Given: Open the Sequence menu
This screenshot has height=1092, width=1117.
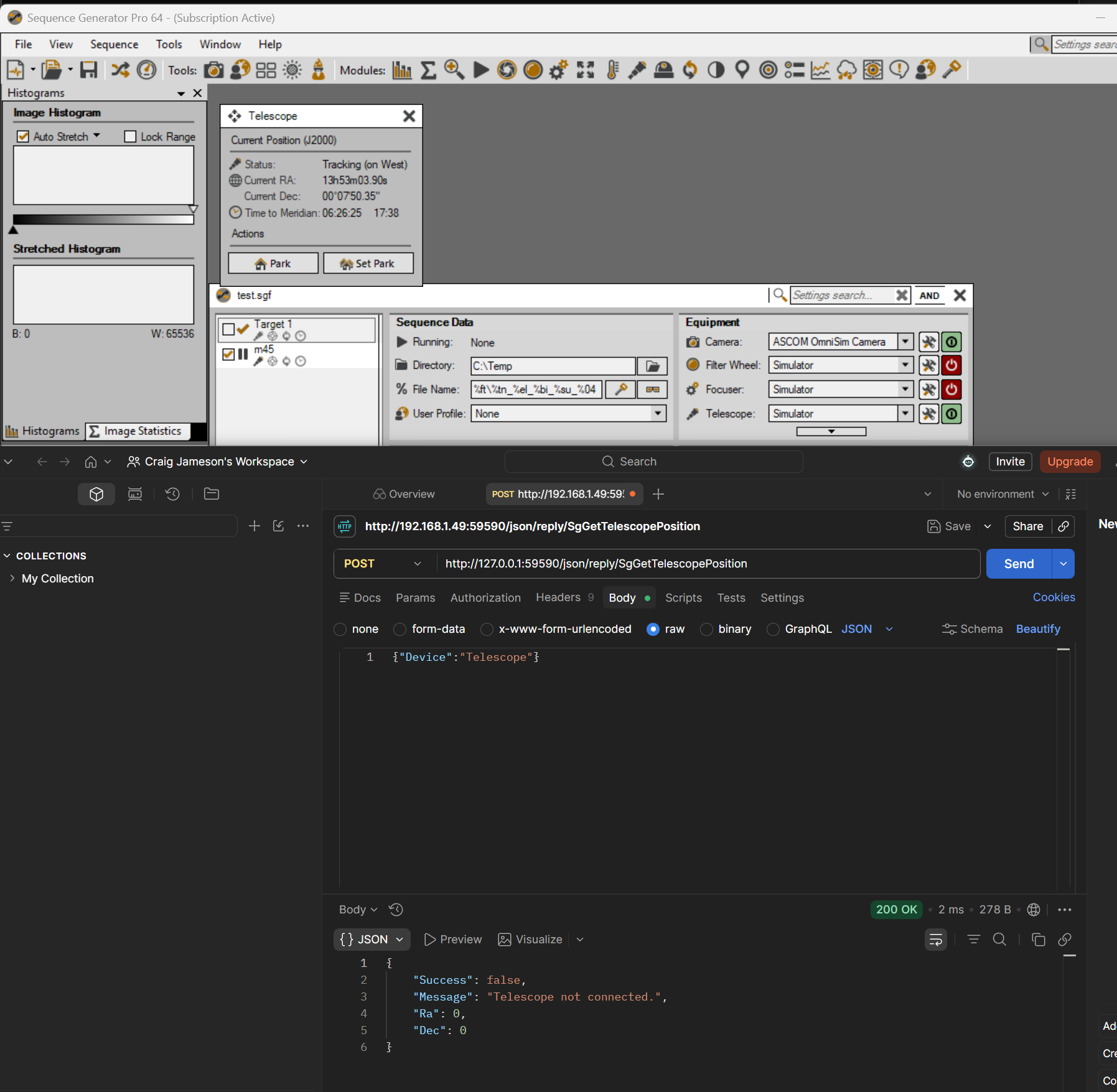Looking at the screenshot, I should point(114,44).
